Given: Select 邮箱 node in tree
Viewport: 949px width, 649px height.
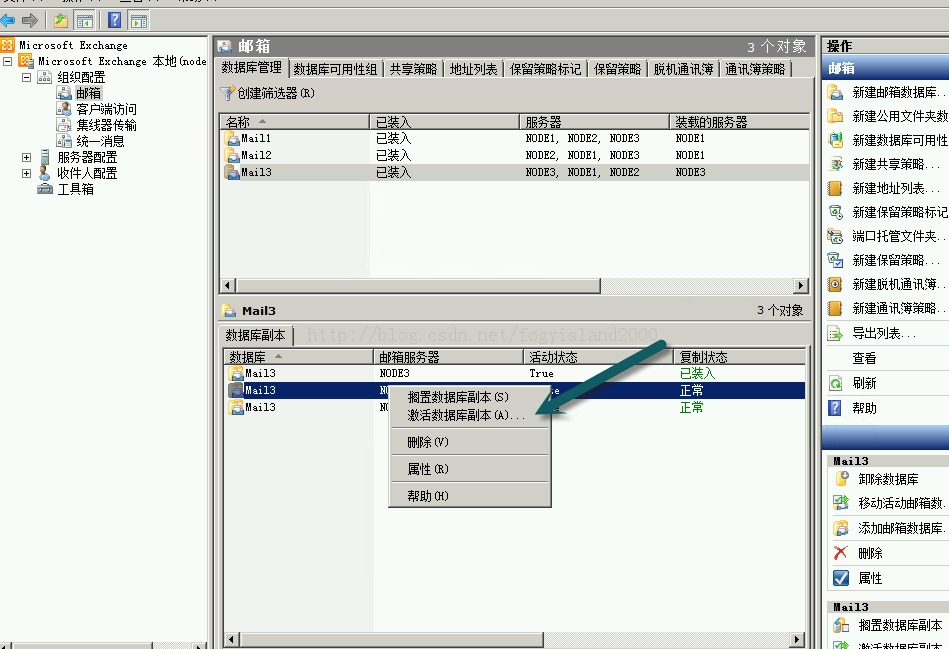Looking at the screenshot, I should [x=88, y=93].
